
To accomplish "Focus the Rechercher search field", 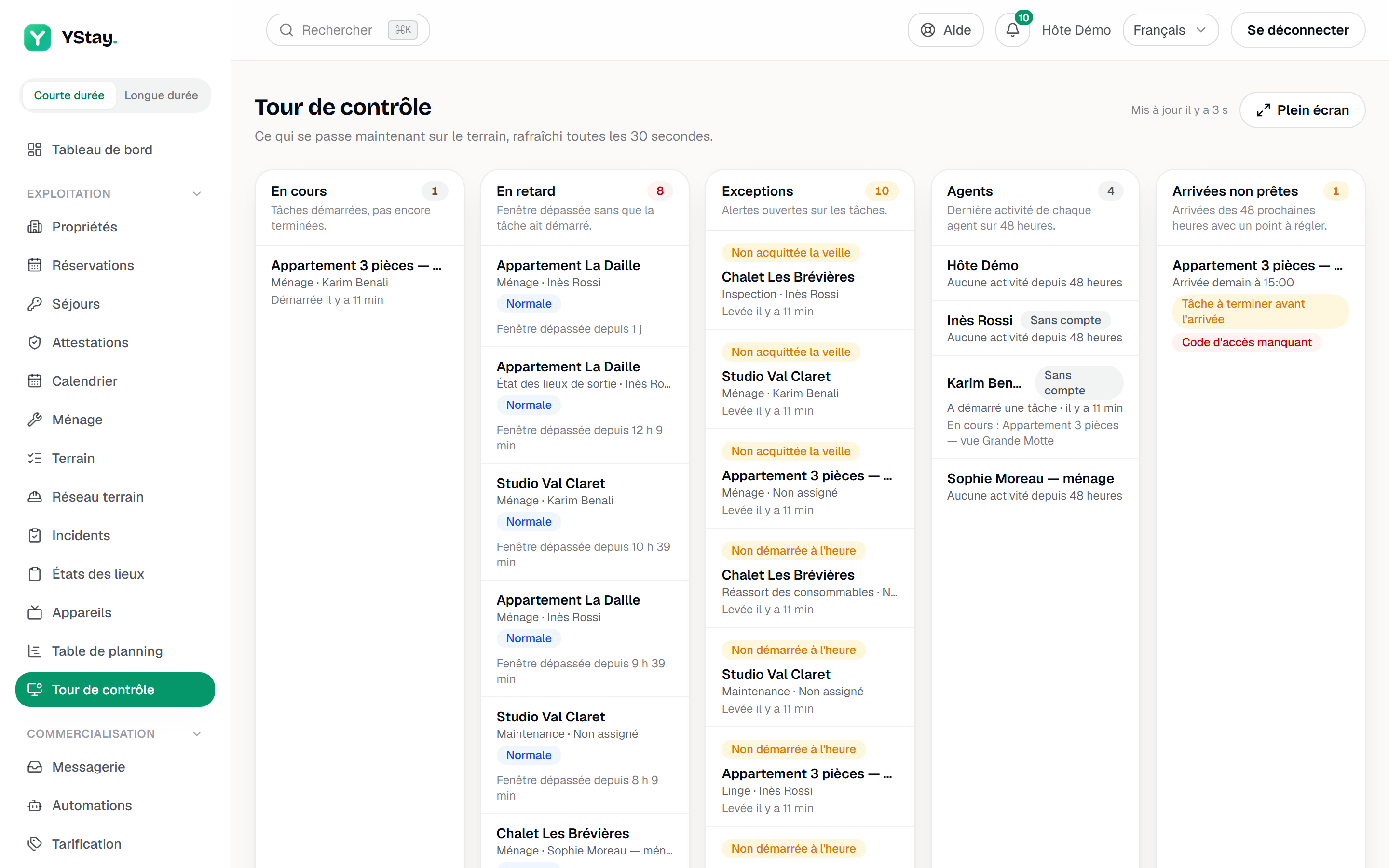I will [x=348, y=30].
